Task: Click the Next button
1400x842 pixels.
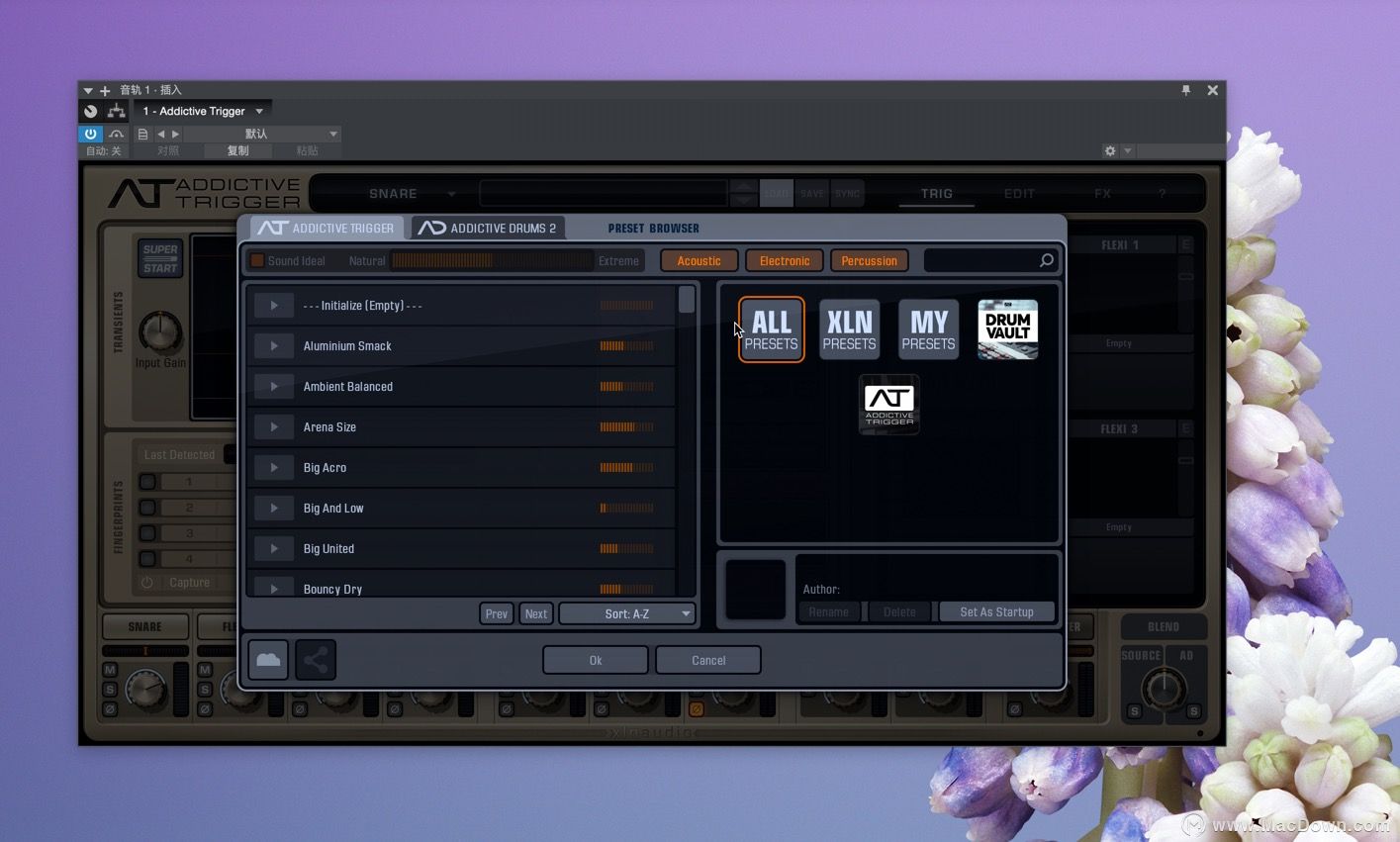Action: pos(536,613)
